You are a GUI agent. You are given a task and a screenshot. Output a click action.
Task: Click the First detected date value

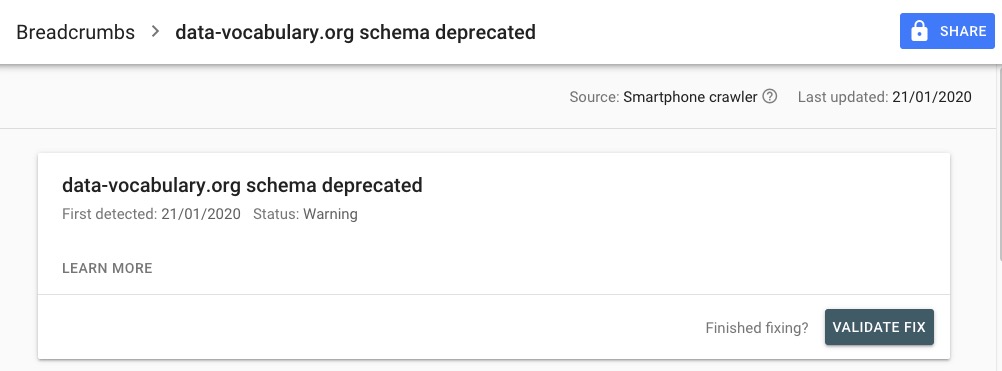[201, 214]
